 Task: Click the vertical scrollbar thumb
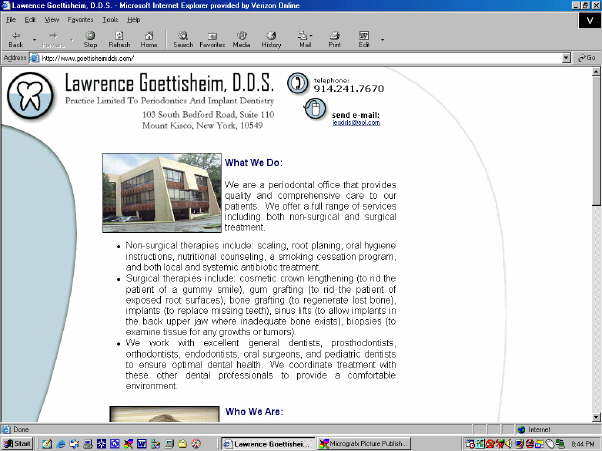pyautogui.click(x=596, y=141)
